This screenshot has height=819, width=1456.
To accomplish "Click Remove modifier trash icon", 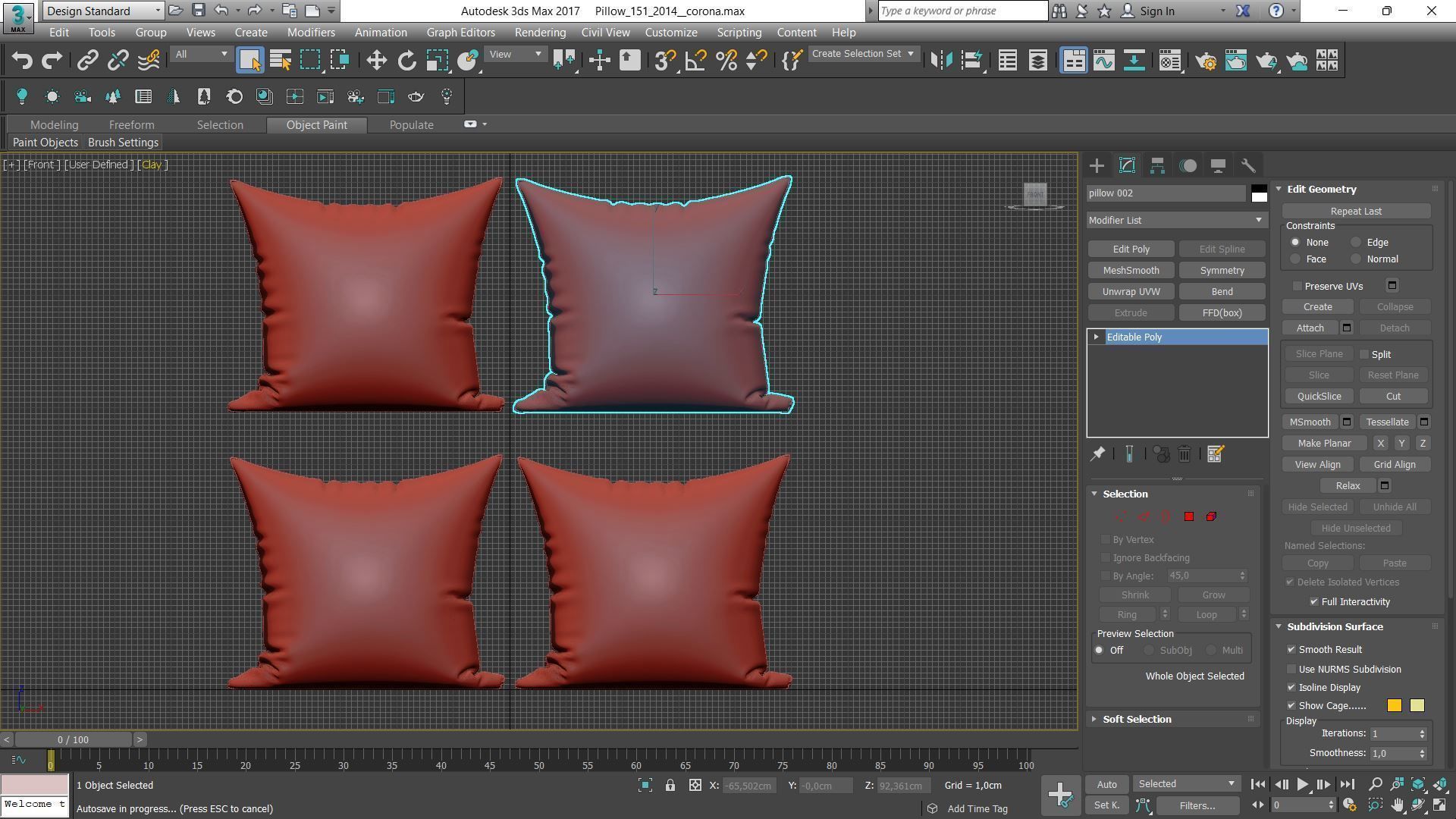I will [1185, 453].
